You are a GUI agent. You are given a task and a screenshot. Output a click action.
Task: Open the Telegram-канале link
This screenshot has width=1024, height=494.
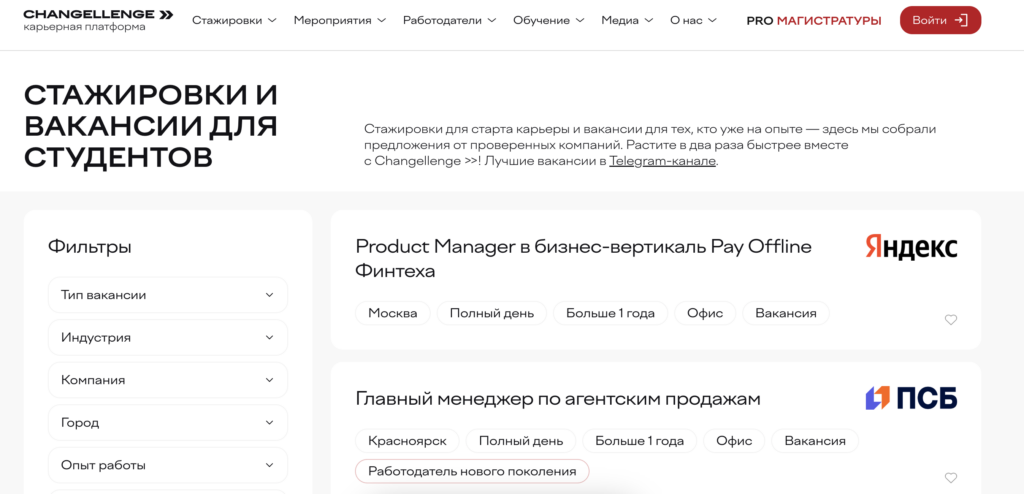662,161
